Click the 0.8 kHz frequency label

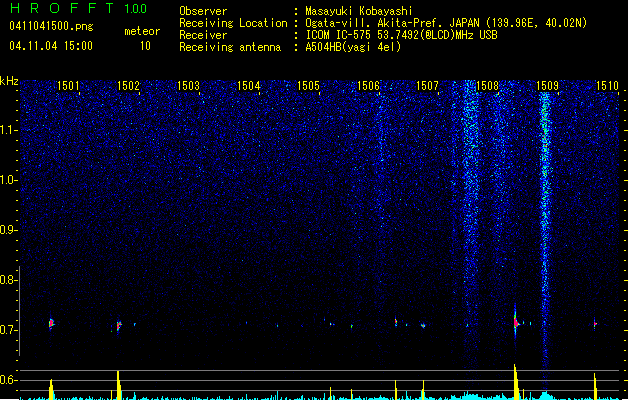8,280
